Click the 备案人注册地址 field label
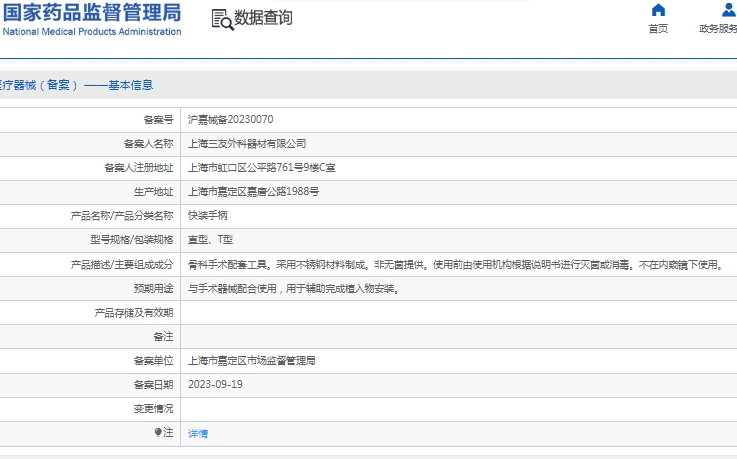Viewport: 737px width, 459px height. 139,168
